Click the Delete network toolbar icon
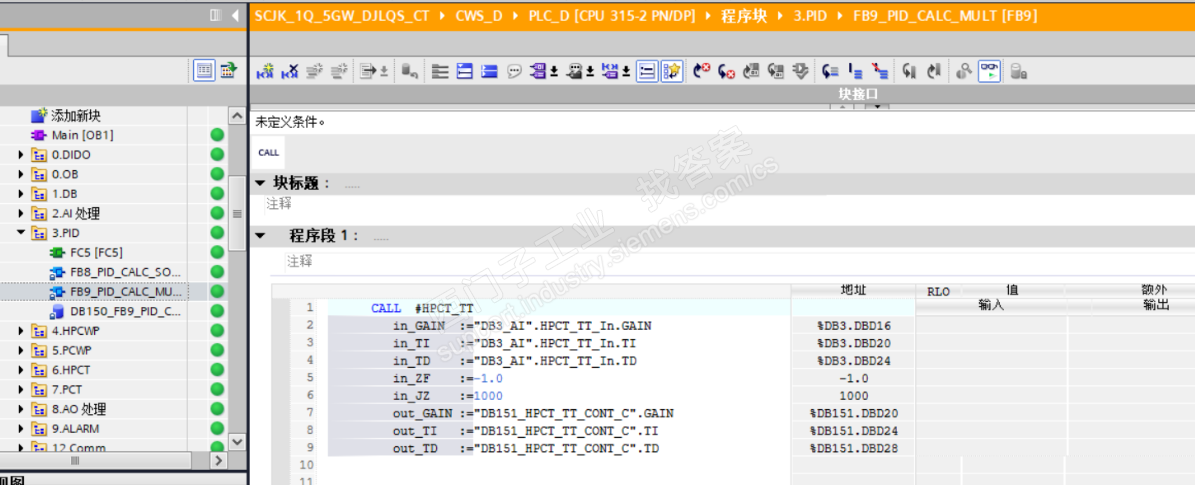The height and width of the screenshot is (485, 1195). 290,72
